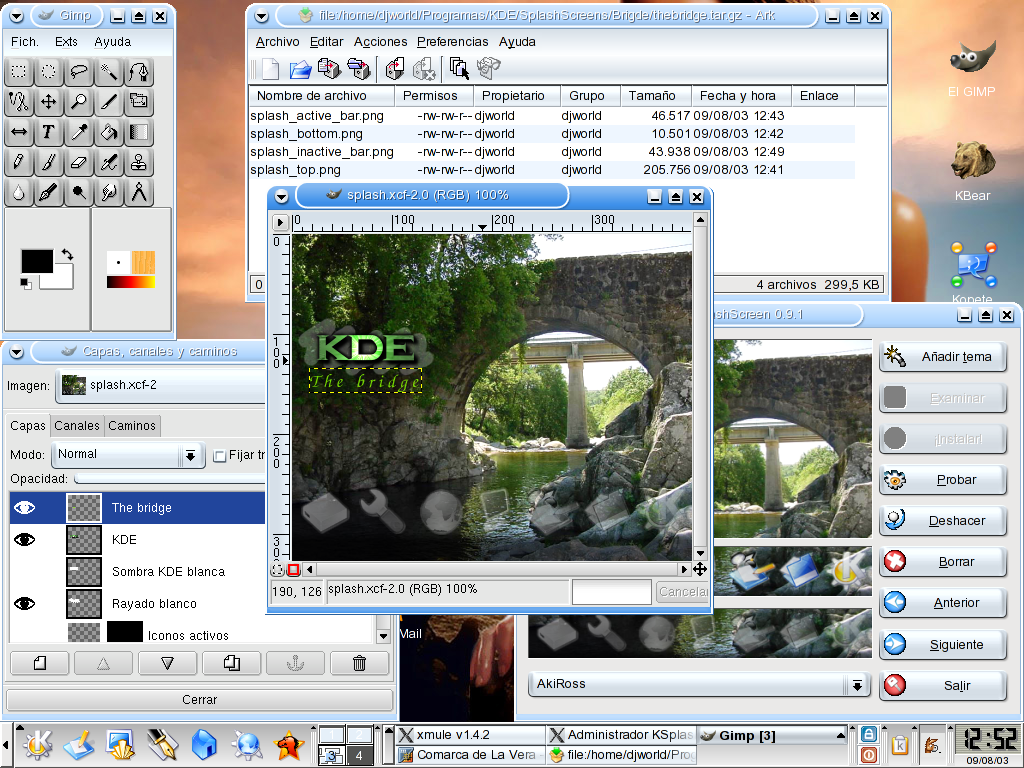
Task: Hide the Rayado blanco layer
Action: [x=25, y=603]
